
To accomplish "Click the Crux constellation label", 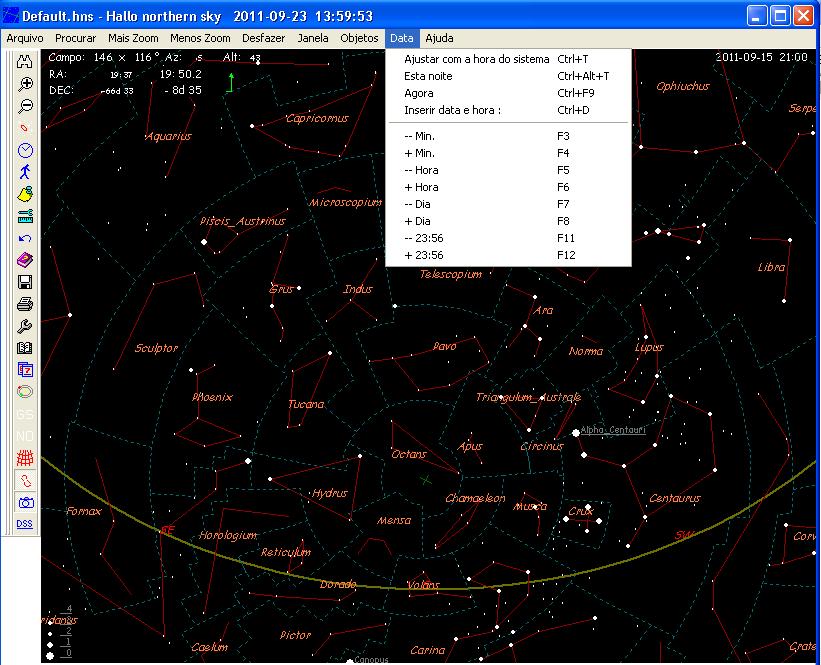I will [580, 511].
